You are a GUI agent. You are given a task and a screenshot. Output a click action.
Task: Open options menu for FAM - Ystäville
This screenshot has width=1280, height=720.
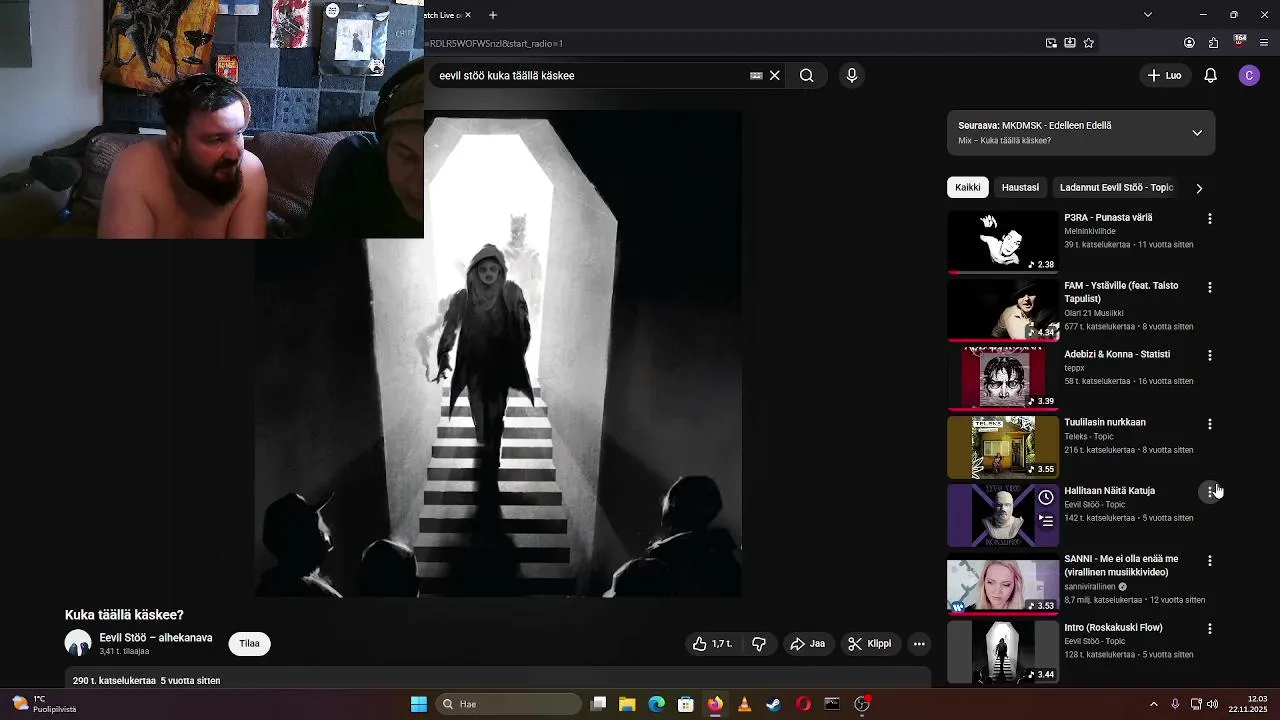1210,287
